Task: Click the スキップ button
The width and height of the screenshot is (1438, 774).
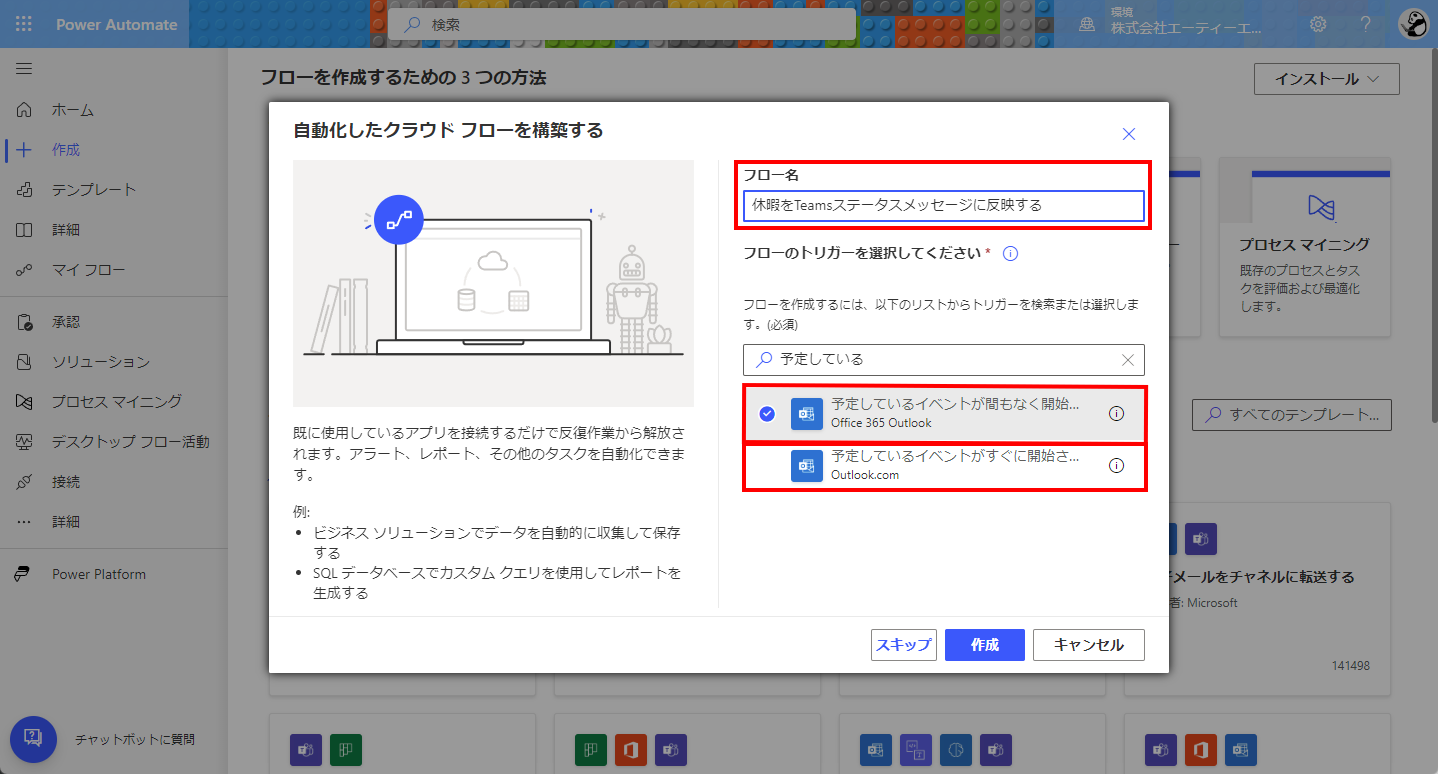Action: pos(903,645)
